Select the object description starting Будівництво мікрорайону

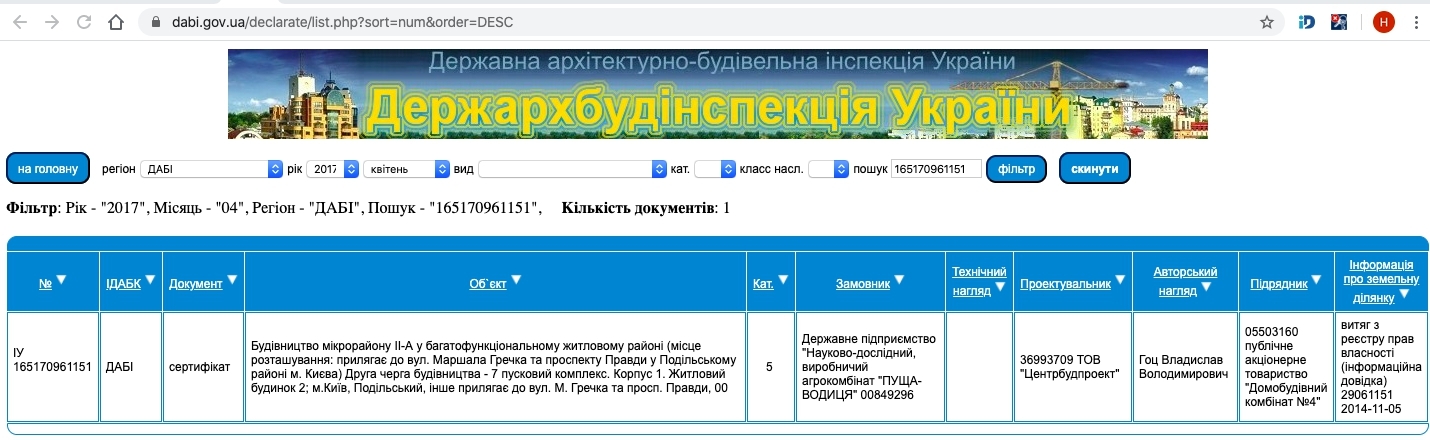tap(495, 367)
